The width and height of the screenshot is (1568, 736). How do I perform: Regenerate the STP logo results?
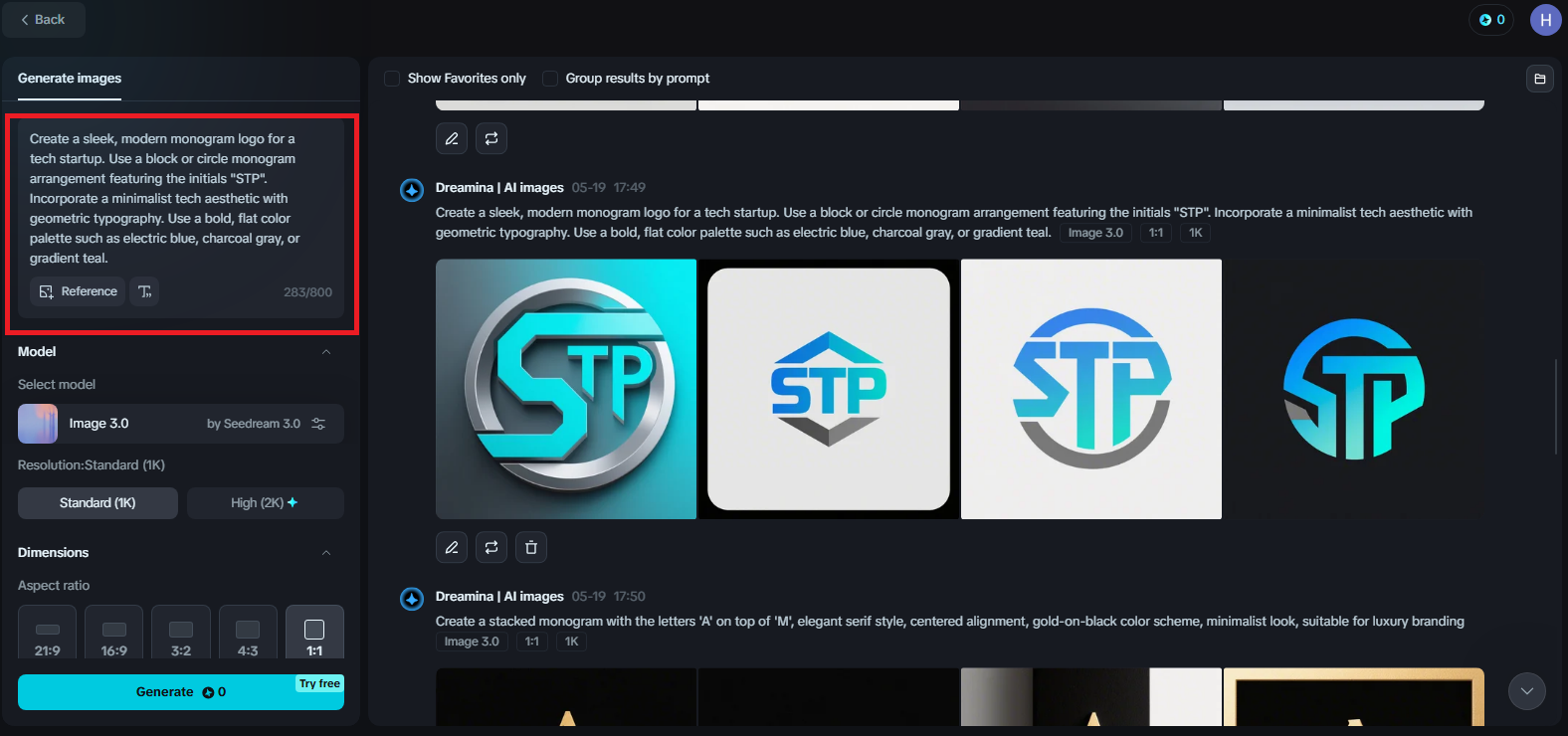tap(491, 547)
